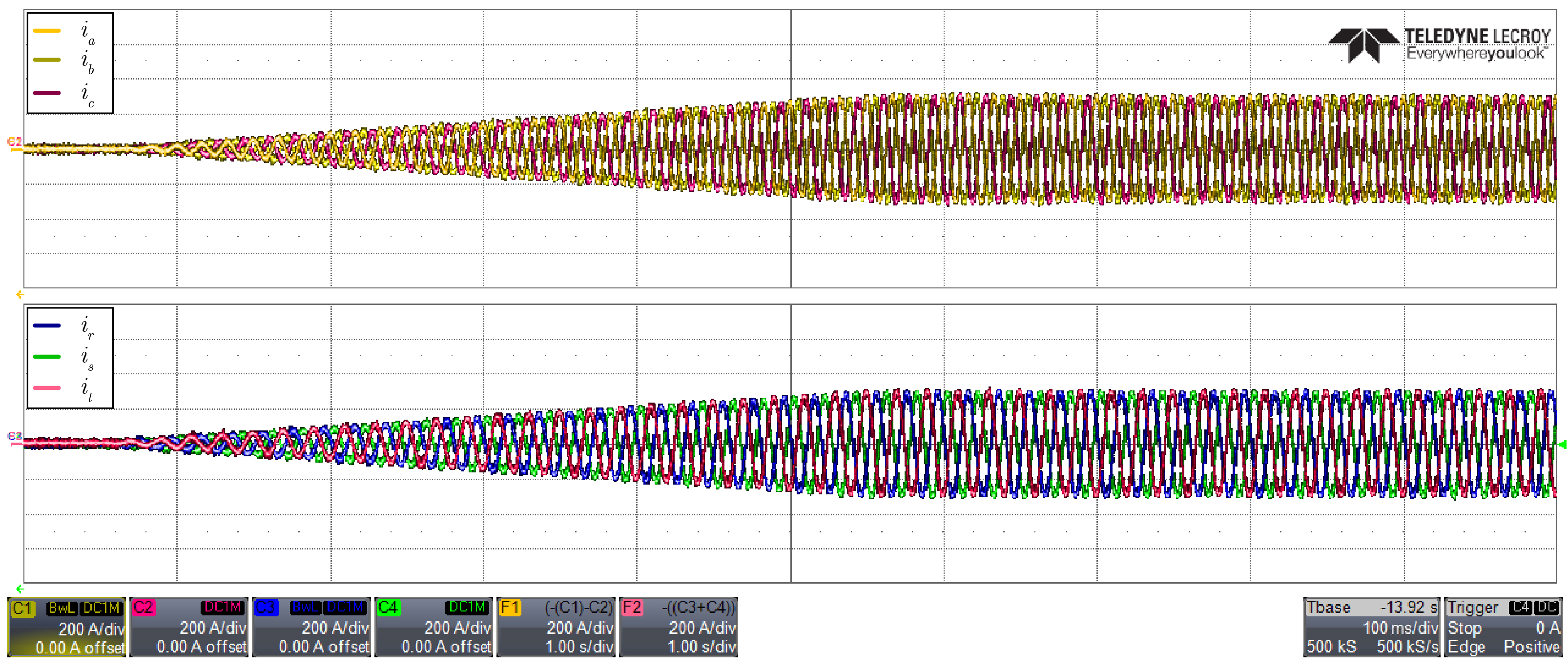
Task: Click the blue C3 channel label
Action: pos(266,608)
